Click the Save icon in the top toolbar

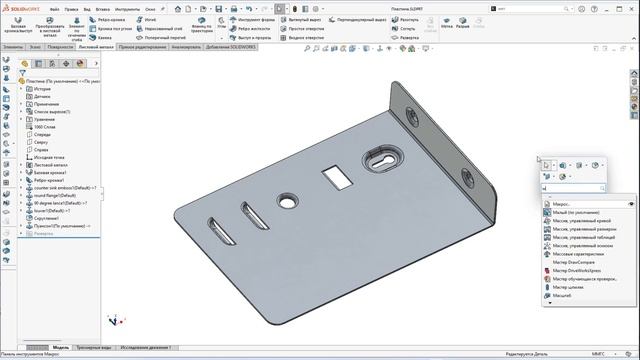(219, 9)
